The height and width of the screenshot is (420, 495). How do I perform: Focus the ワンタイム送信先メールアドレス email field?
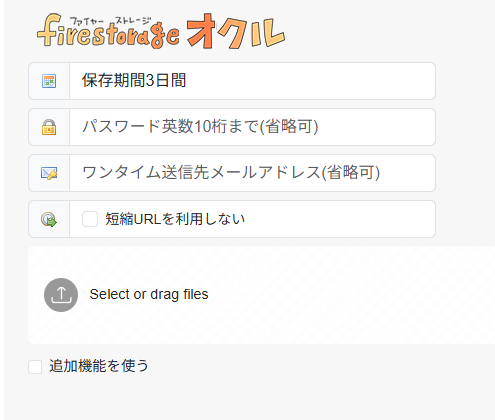point(252,173)
